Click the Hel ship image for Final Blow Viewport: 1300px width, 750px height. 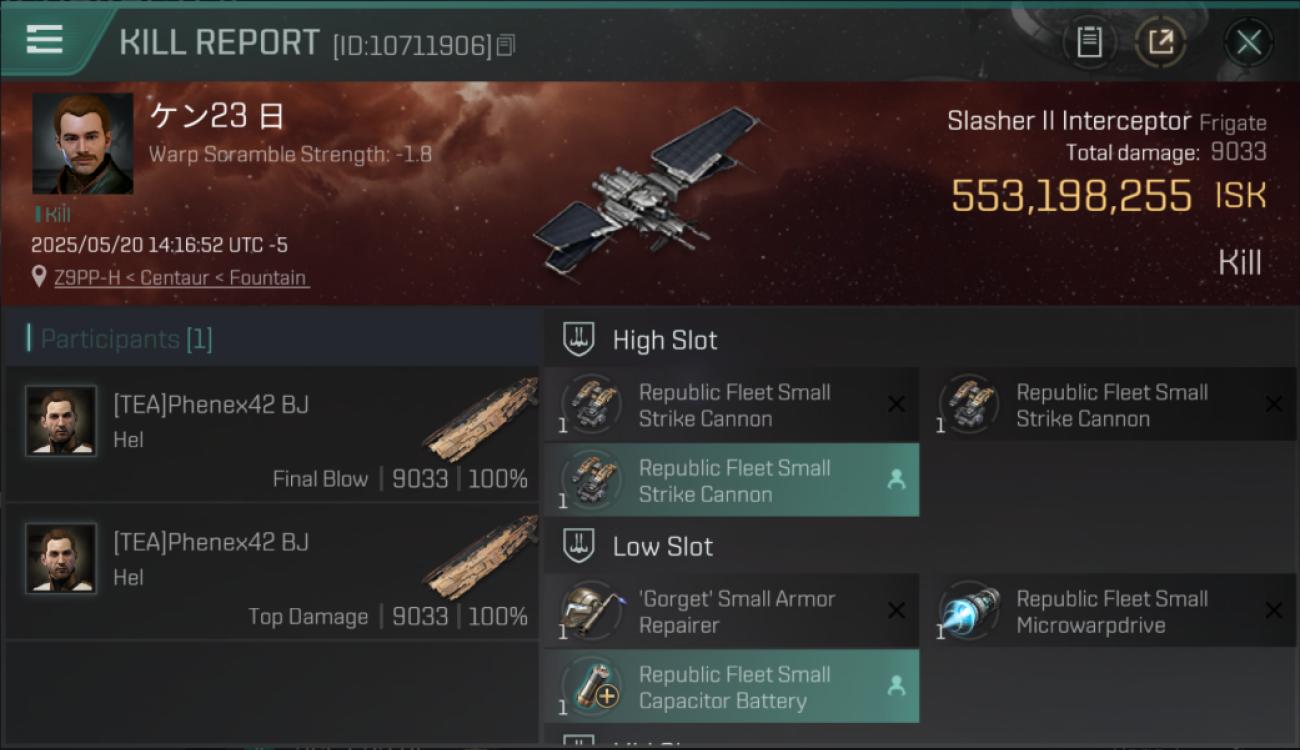point(480,421)
